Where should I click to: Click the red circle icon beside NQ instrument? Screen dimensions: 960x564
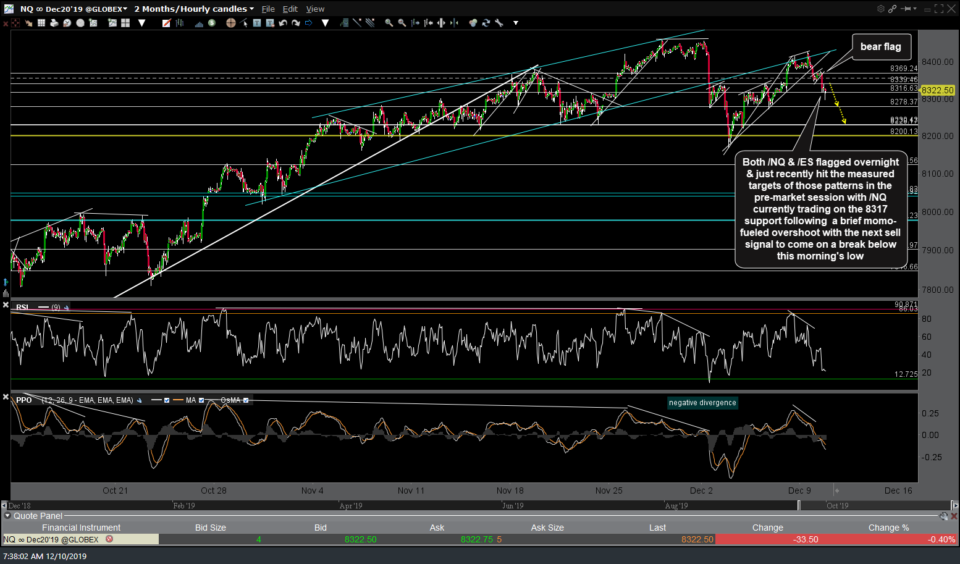pos(109,540)
